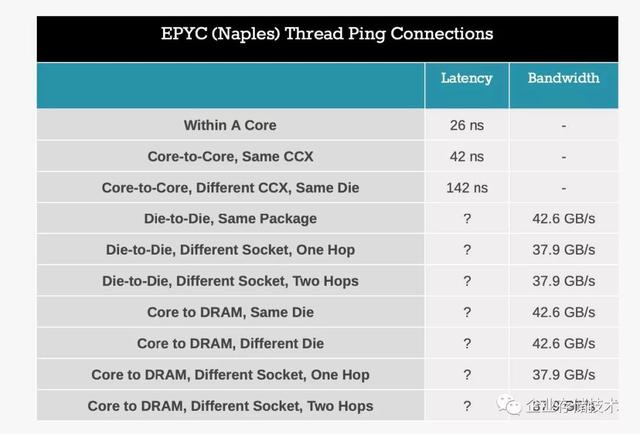The image size is (640, 434).
Task: Select the Bandwidth column header
Action: 563,78
